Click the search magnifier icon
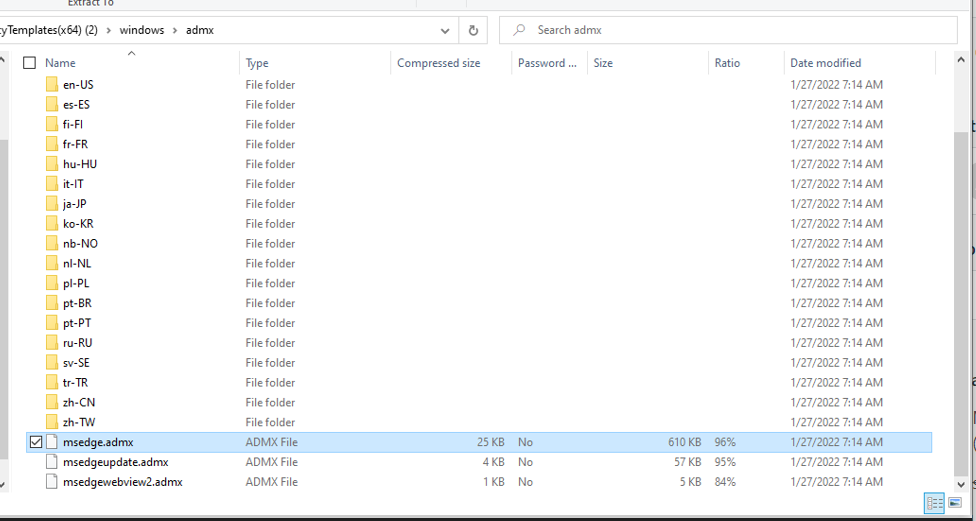 [520, 30]
